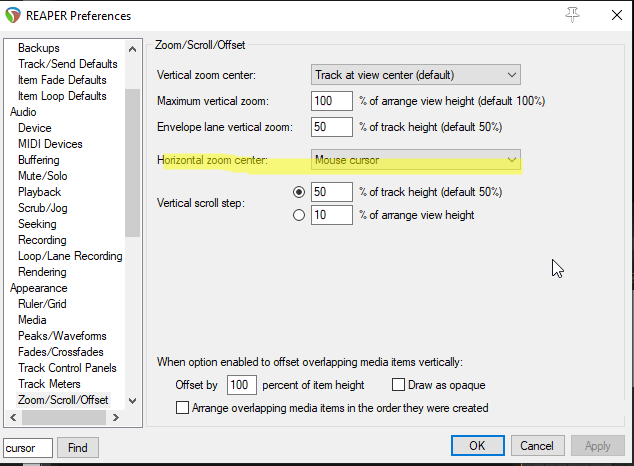The height and width of the screenshot is (466, 634).
Task: Close the REAPER Preferences dialog
Action: pos(617,15)
